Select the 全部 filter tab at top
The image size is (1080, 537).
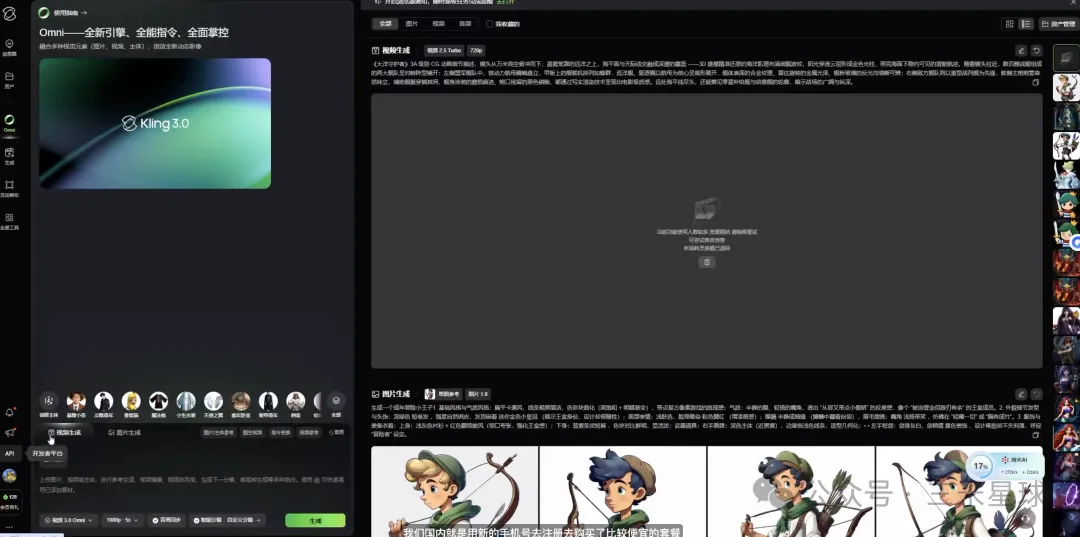coord(385,23)
